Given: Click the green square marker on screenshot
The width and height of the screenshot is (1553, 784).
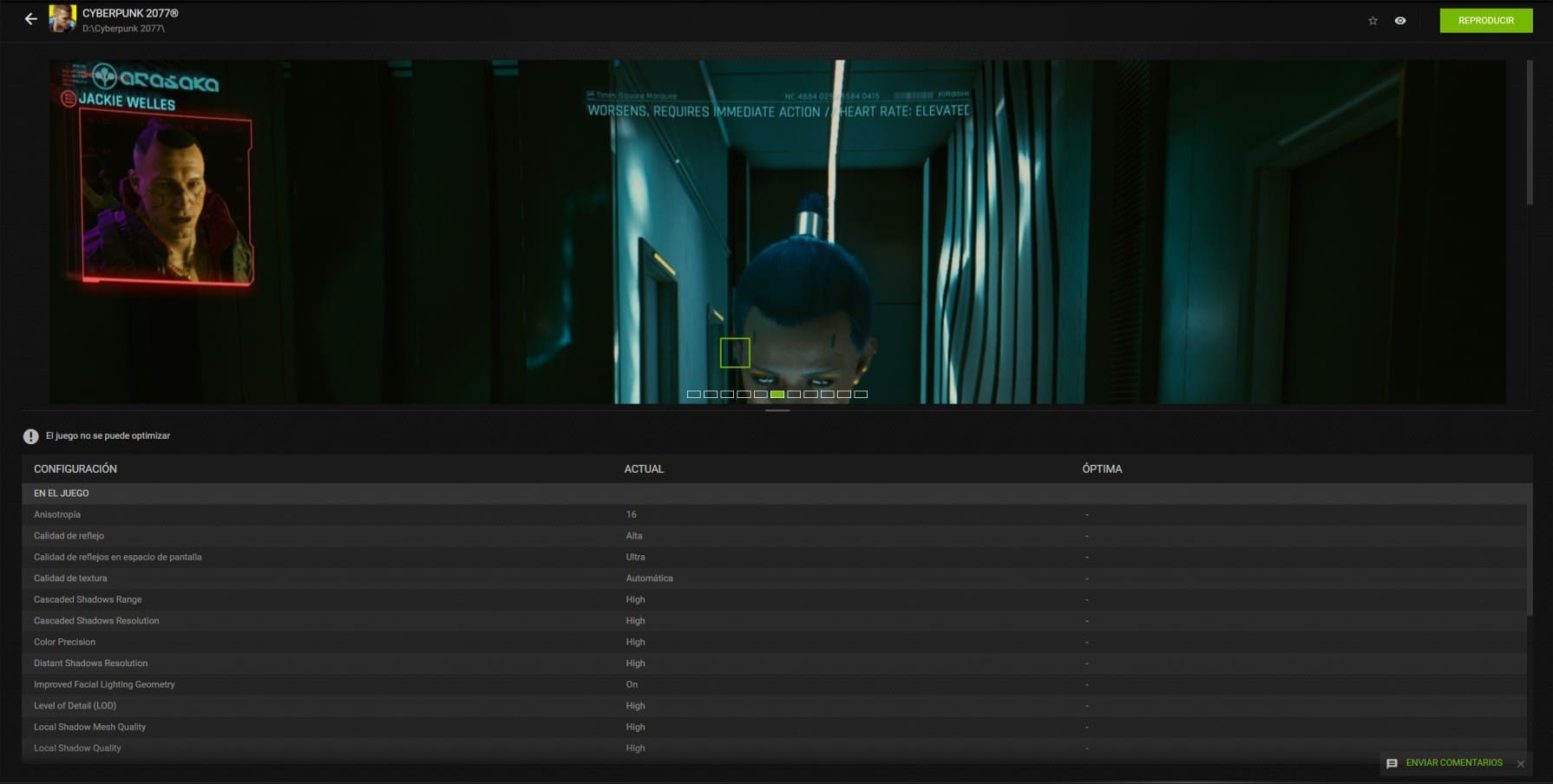Looking at the screenshot, I should tap(735, 353).
